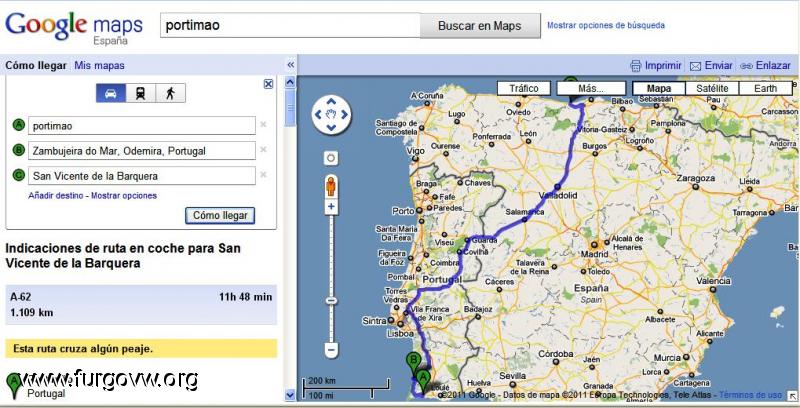Click the Cómo llegar button
Viewport: 800px width, 408px height.
coord(220,215)
